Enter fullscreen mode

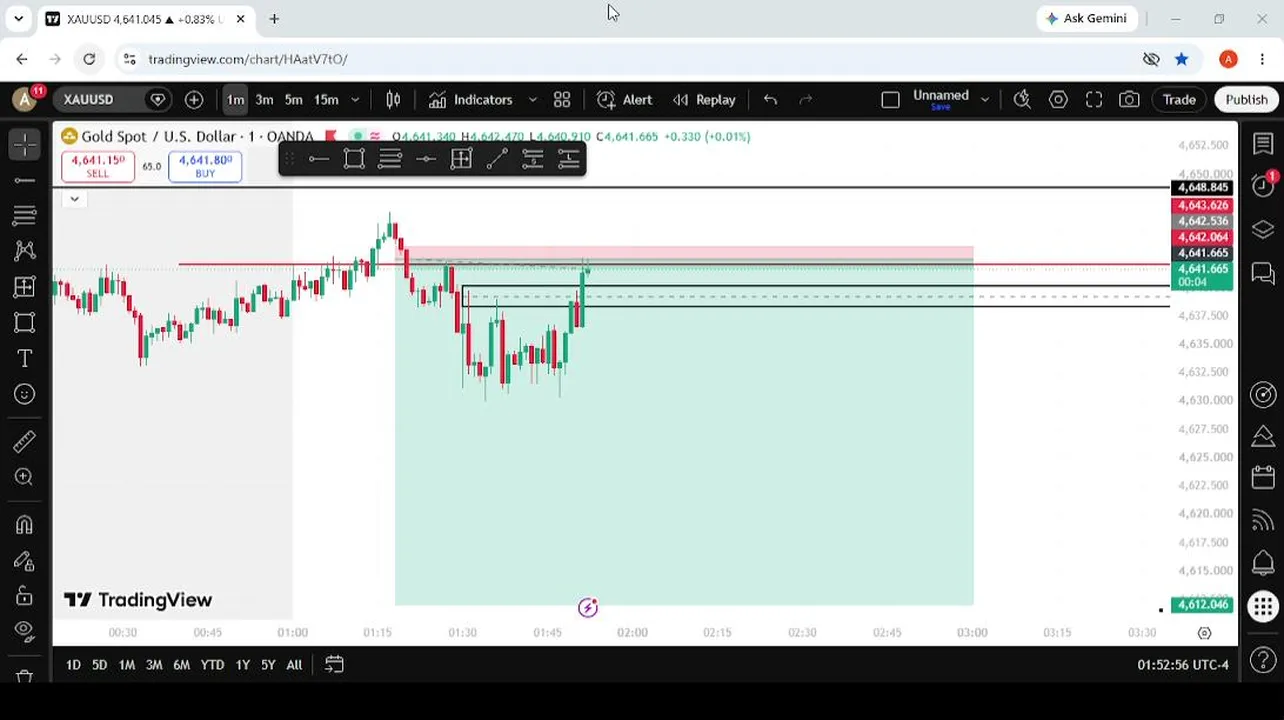(x=1094, y=99)
